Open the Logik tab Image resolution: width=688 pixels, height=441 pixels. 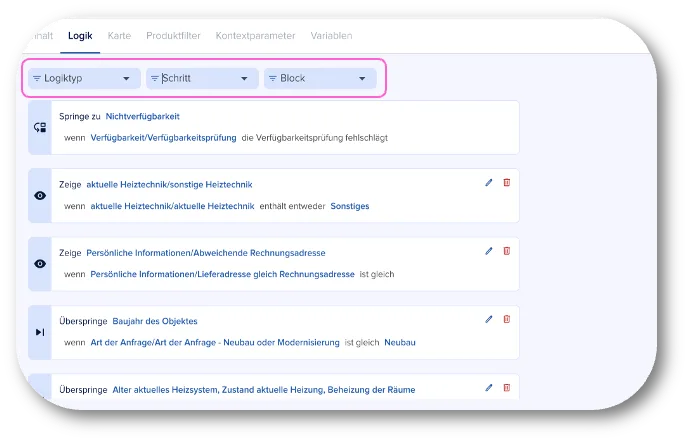coord(80,36)
